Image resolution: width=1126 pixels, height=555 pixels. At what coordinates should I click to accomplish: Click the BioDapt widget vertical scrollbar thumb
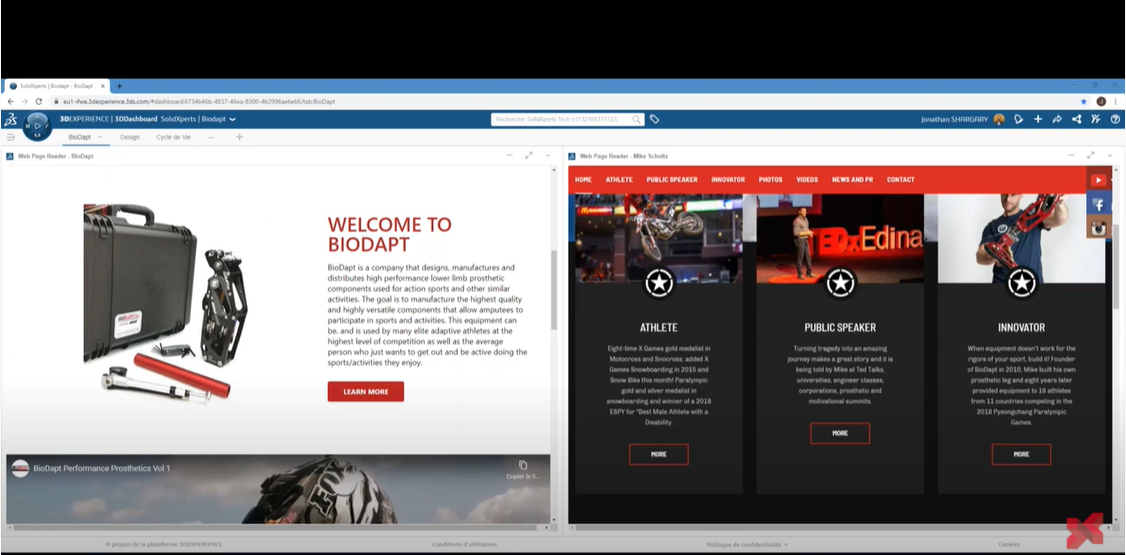[x=553, y=290]
